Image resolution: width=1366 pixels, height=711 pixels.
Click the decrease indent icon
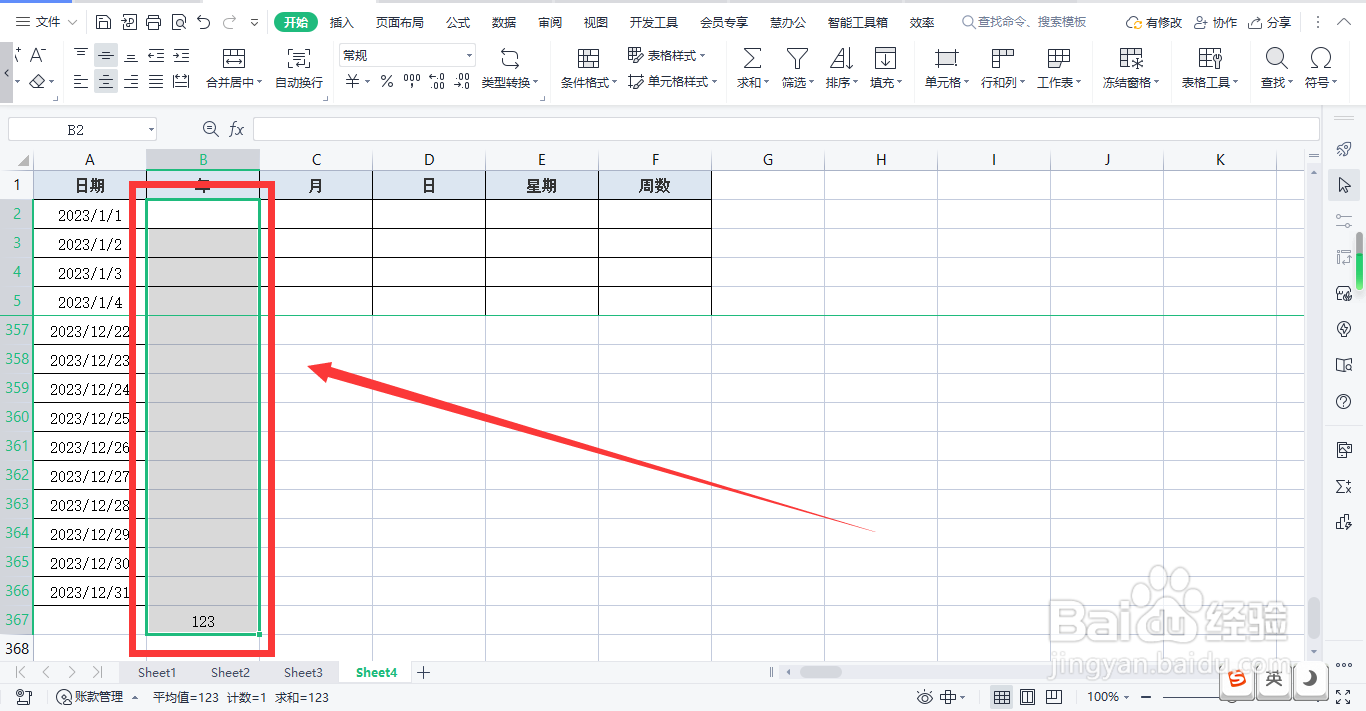pyautogui.click(x=156, y=56)
